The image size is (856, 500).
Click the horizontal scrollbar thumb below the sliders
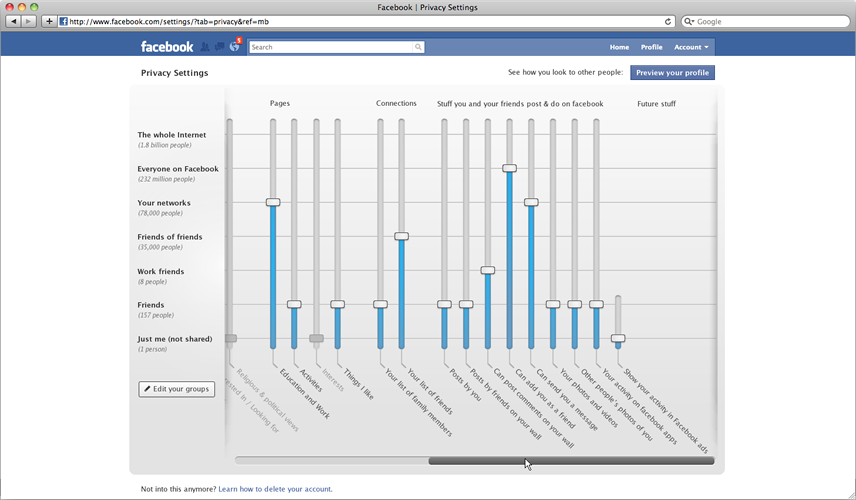(572, 461)
